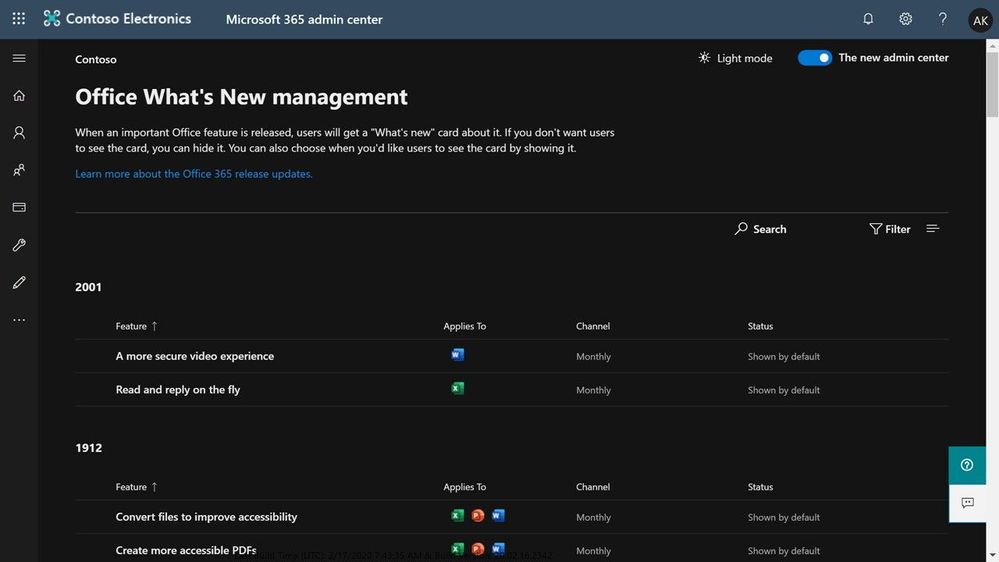The width and height of the screenshot is (999, 562).
Task: Open the notifications bell
Action: pos(868,19)
